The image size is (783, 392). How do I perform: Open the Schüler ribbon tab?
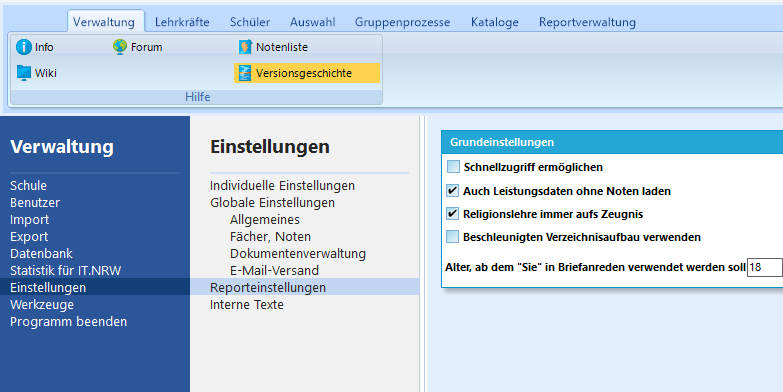pyautogui.click(x=250, y=22)
